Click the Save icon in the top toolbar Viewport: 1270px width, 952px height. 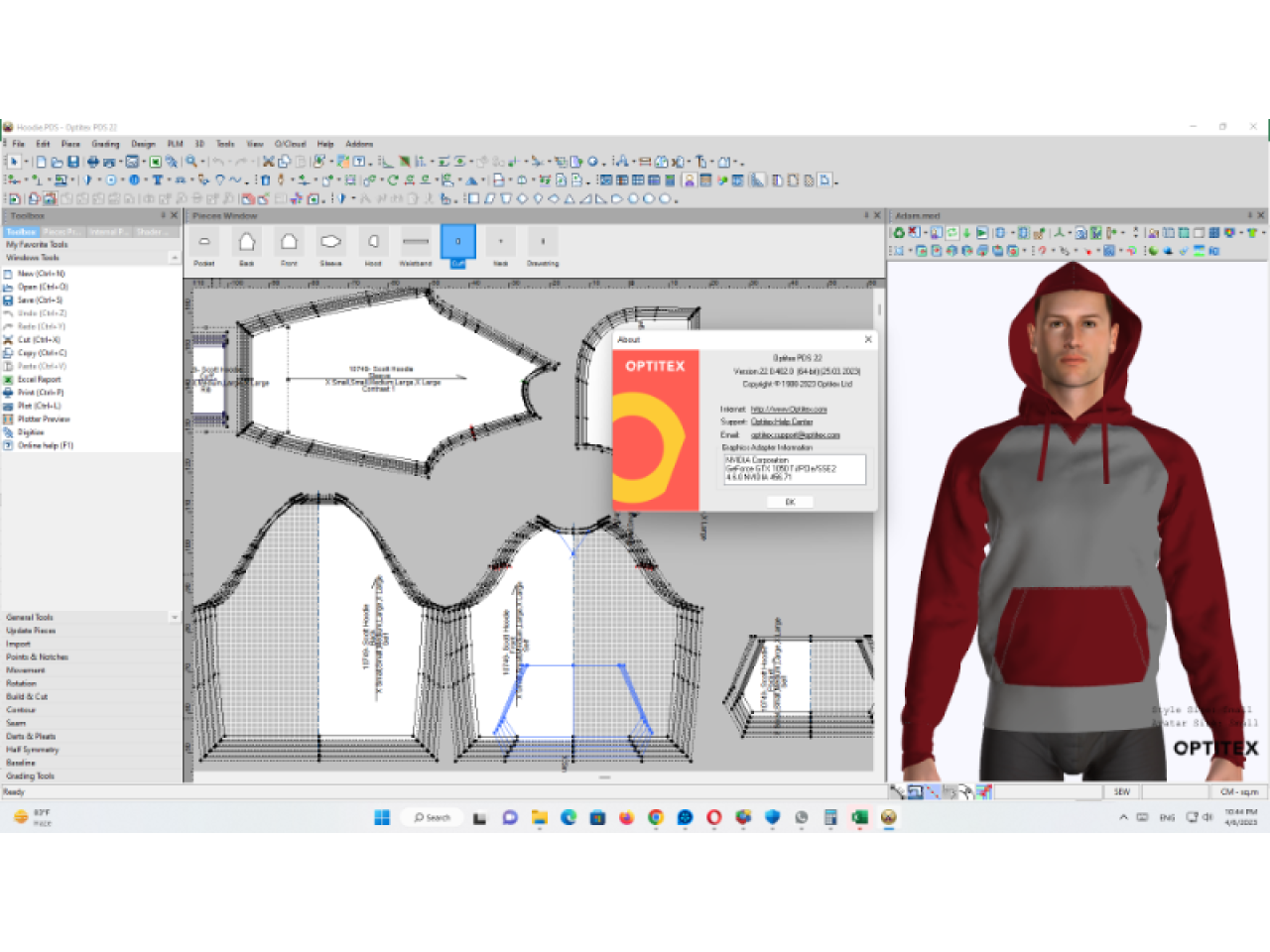72,162
